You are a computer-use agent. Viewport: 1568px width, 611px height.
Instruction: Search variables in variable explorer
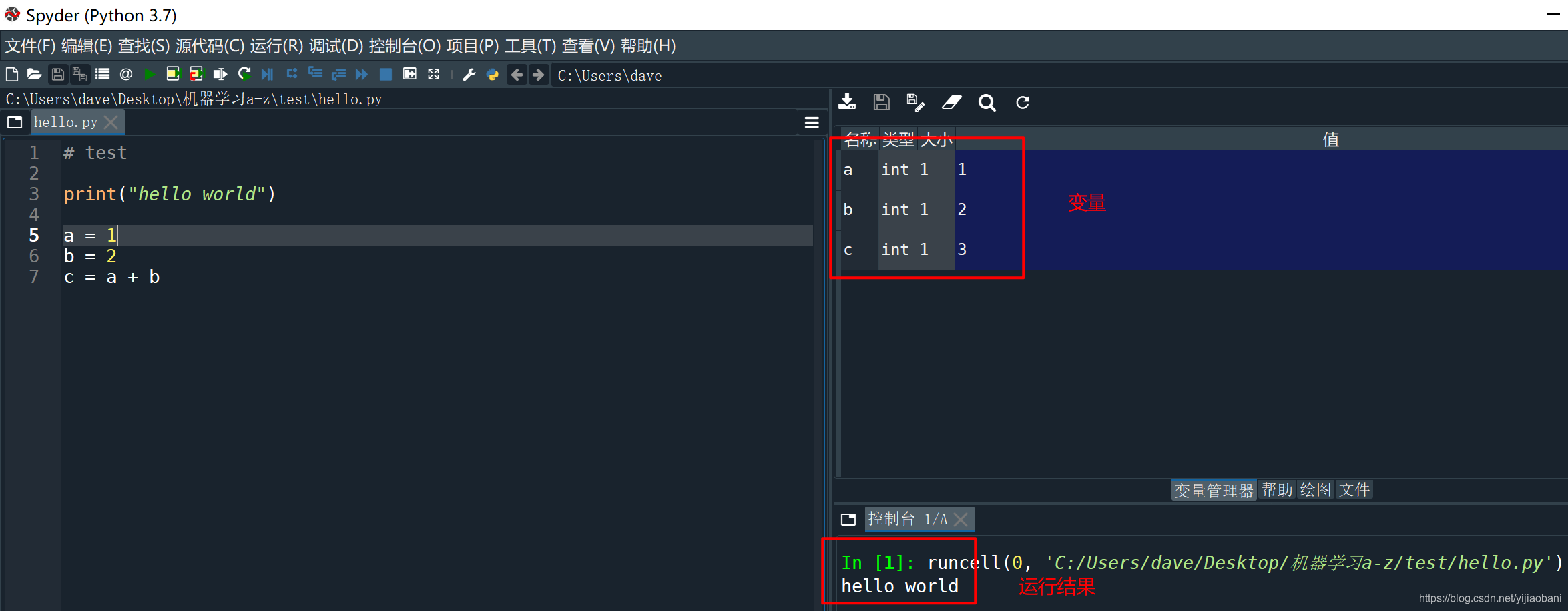[x=987, y=103]
